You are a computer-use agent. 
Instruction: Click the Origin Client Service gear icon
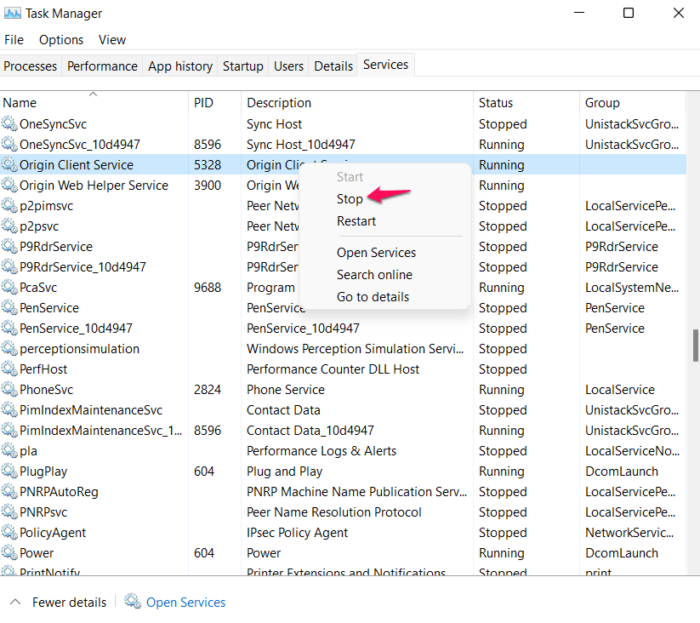click(x=10, y=165)
